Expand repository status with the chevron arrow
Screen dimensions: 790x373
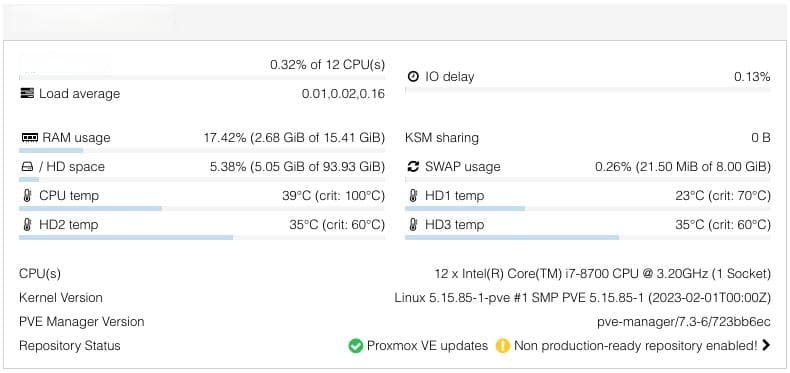[766, 345]
